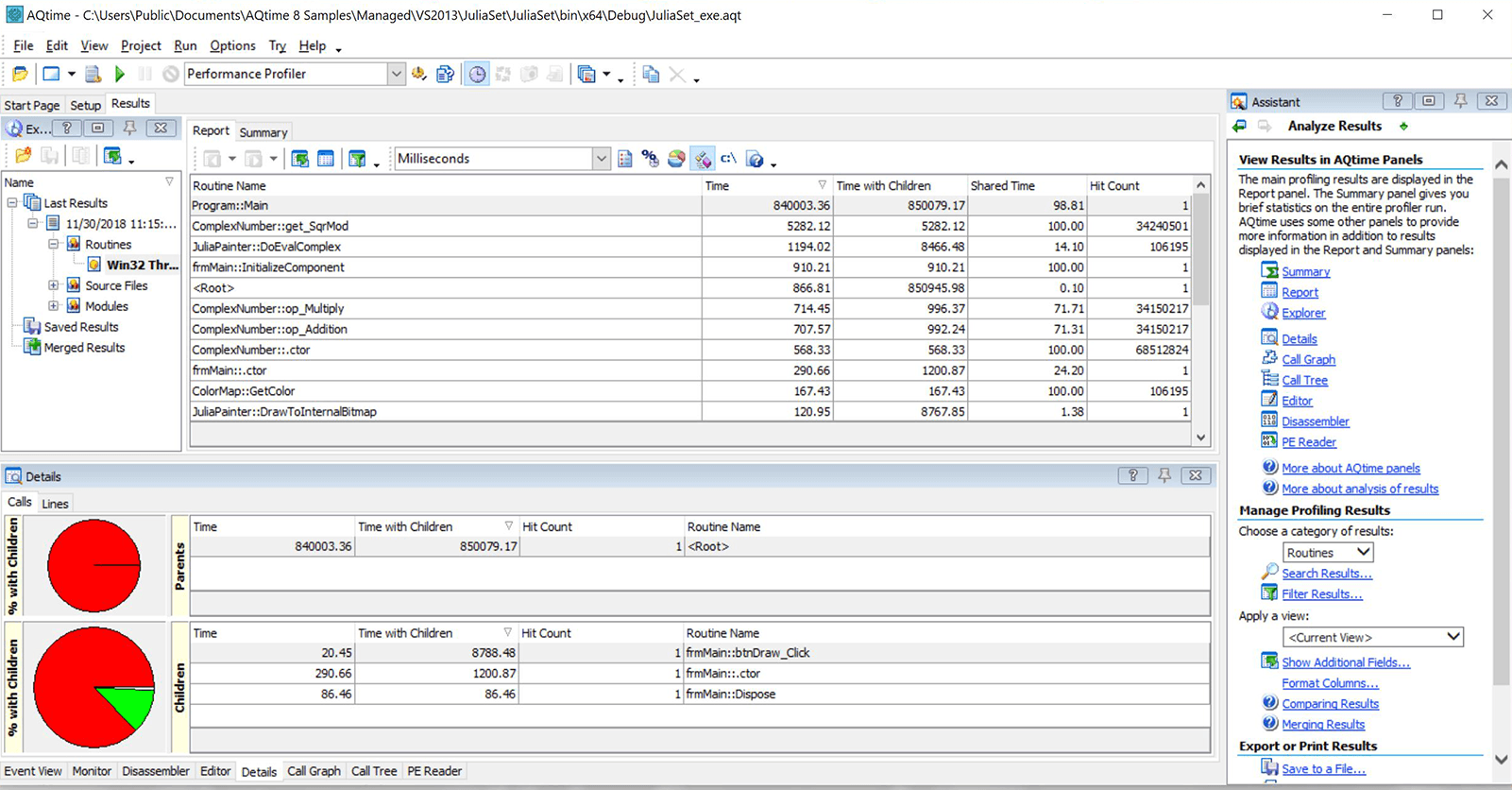
Task: Click the green-arrow table icon in Explorer toolbar
Action: click(112, 156)
